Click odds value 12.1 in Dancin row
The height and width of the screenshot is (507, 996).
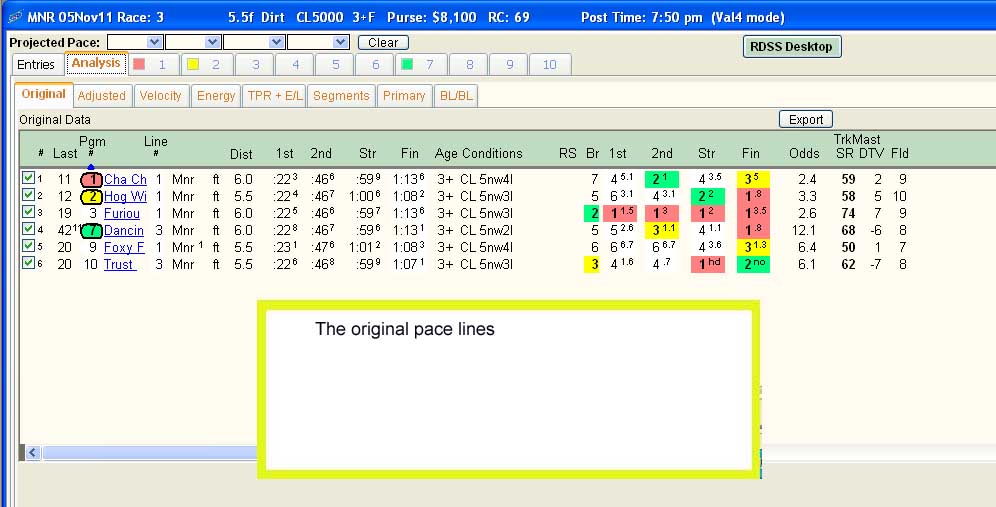[805, 231]
